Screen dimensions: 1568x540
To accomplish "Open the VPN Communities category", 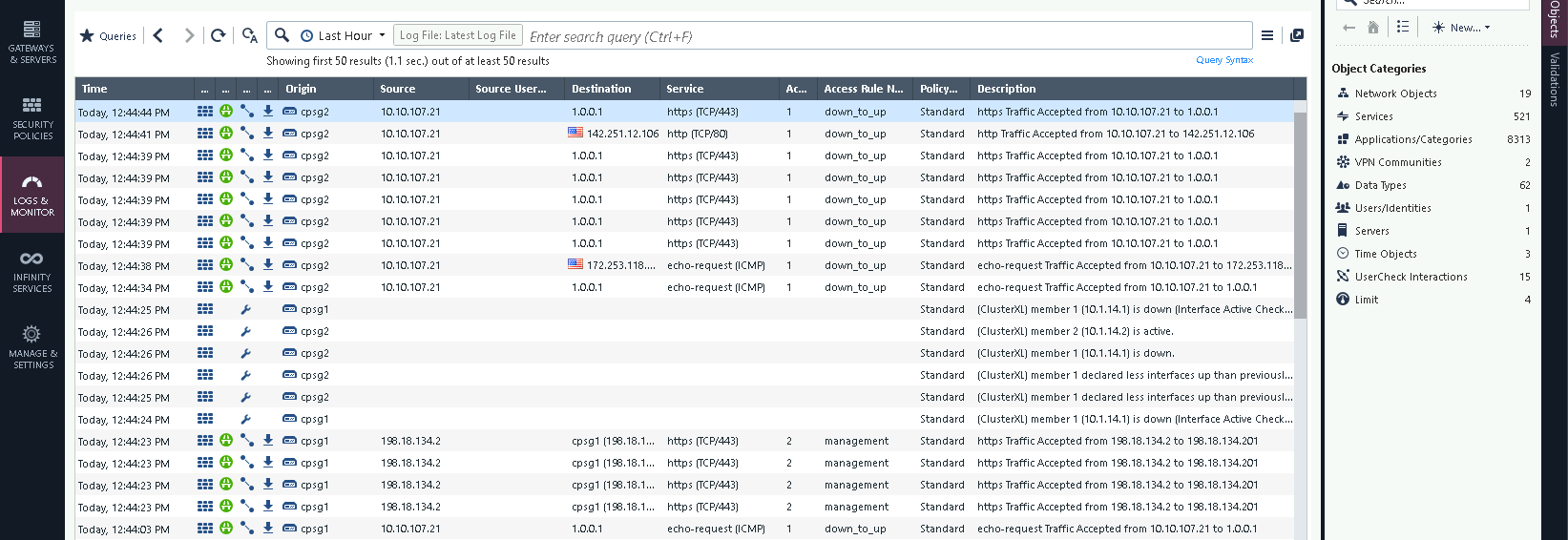I will pyautogui.click(x=1397, y=162).
